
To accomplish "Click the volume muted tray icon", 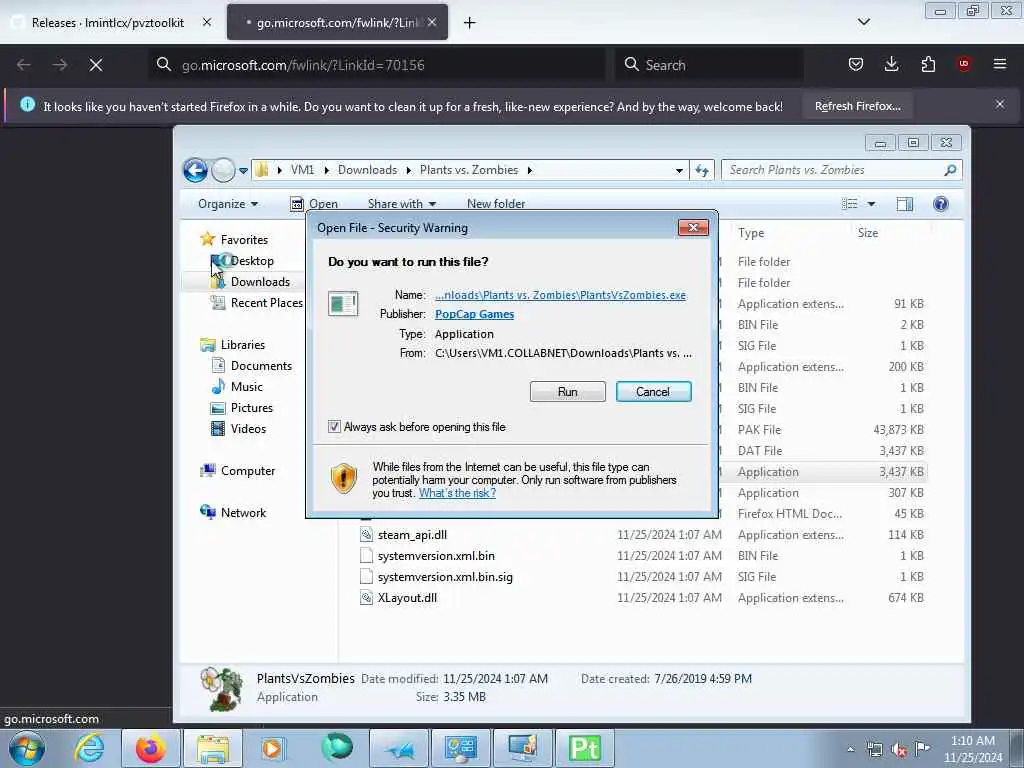I will 899,750.
